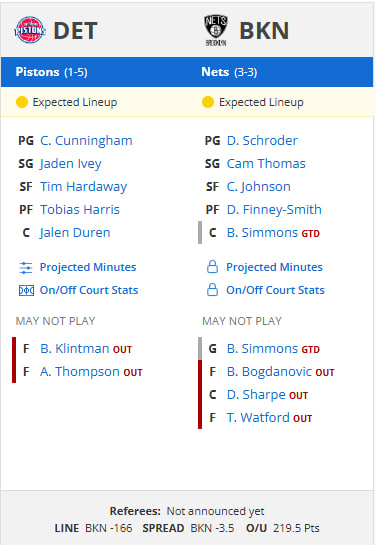Open C. Cunningham player page

coord(86,141)
